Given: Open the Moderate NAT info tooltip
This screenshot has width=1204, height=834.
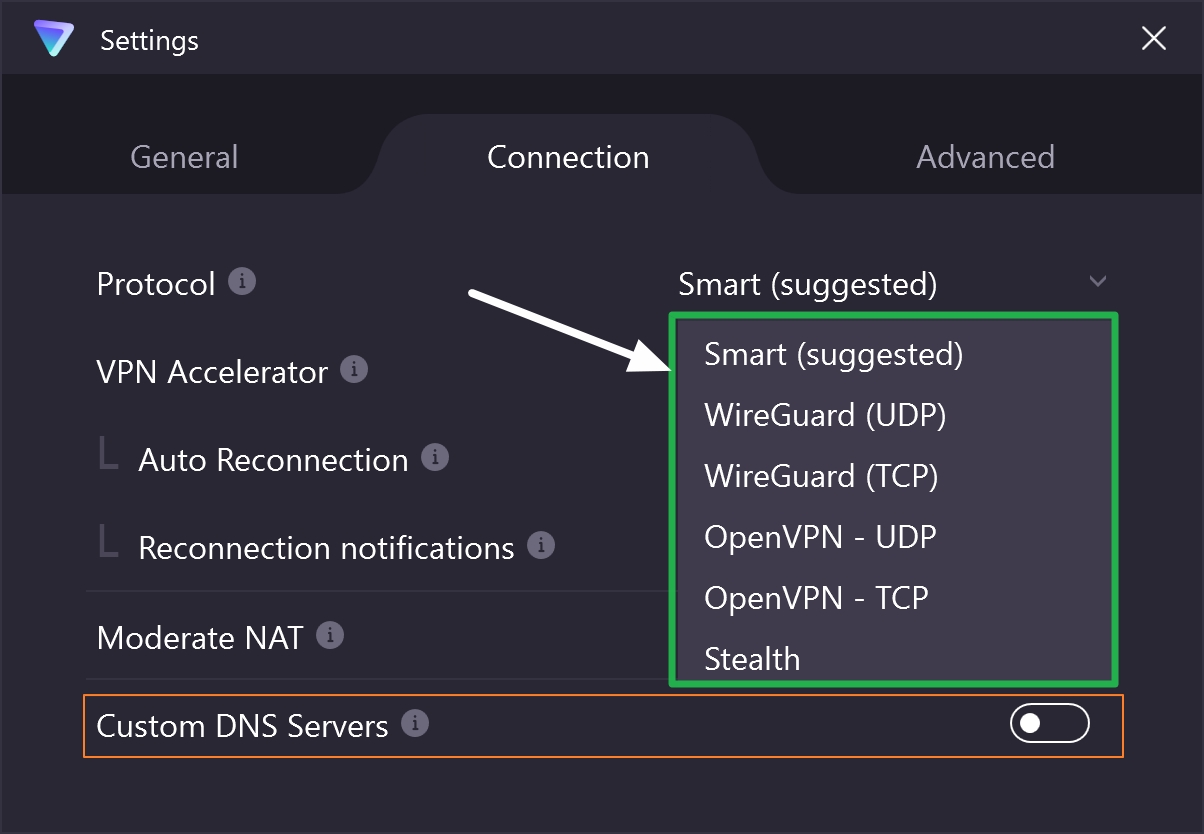Looking at the screenshot, I should tap(331, 635).
